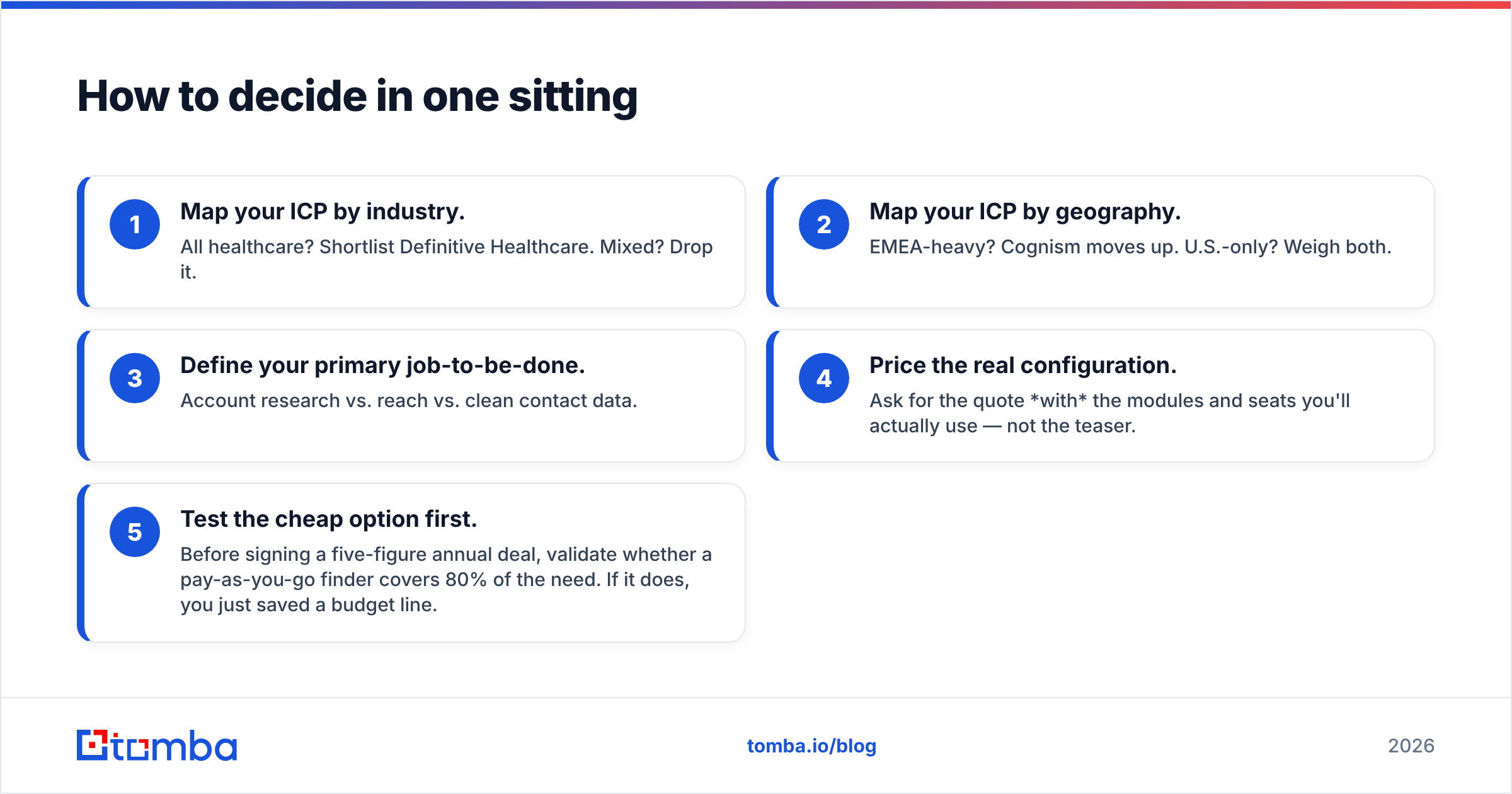Click the blue number 2 circle badge
Image resolution: width=1512 pixels, height=794 pixels.
click(x=824, y=224)
